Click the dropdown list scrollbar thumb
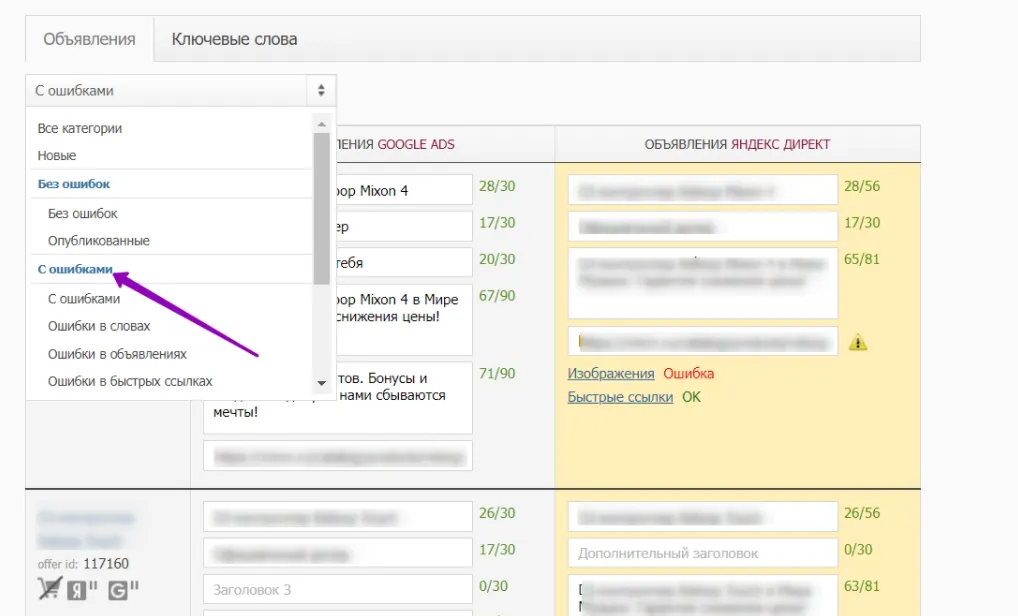The height and width of the screenshot is (616, 1018). [x=321, y=209]
